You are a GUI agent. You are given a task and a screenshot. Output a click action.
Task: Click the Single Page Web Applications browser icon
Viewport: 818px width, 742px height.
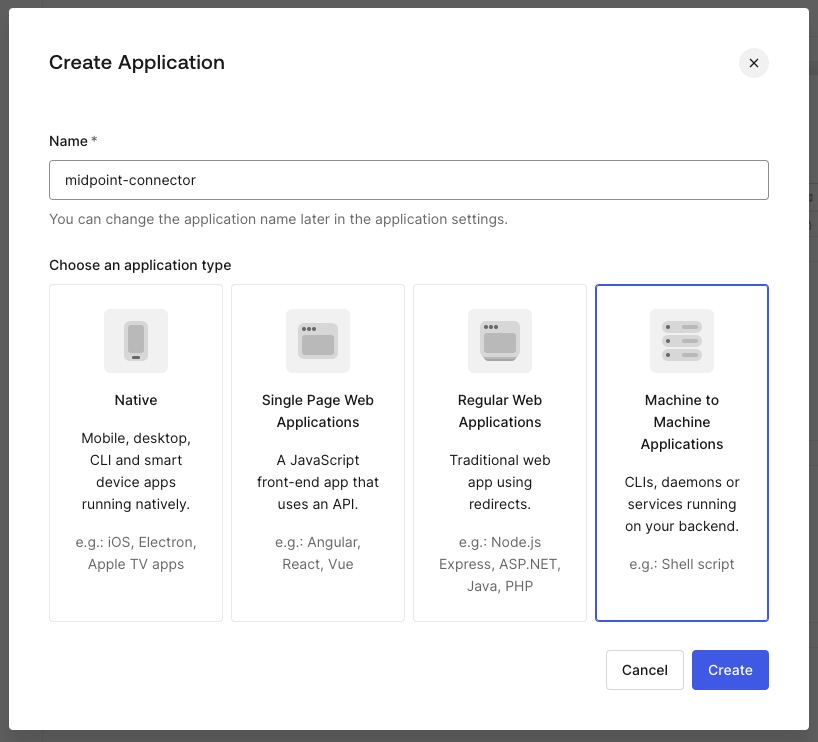click(318, 341)
